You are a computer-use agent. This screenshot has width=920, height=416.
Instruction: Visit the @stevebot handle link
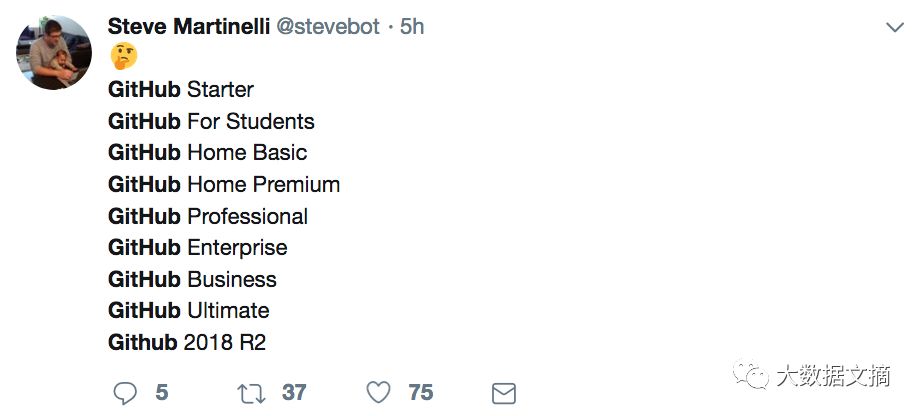tap(328, 26)
